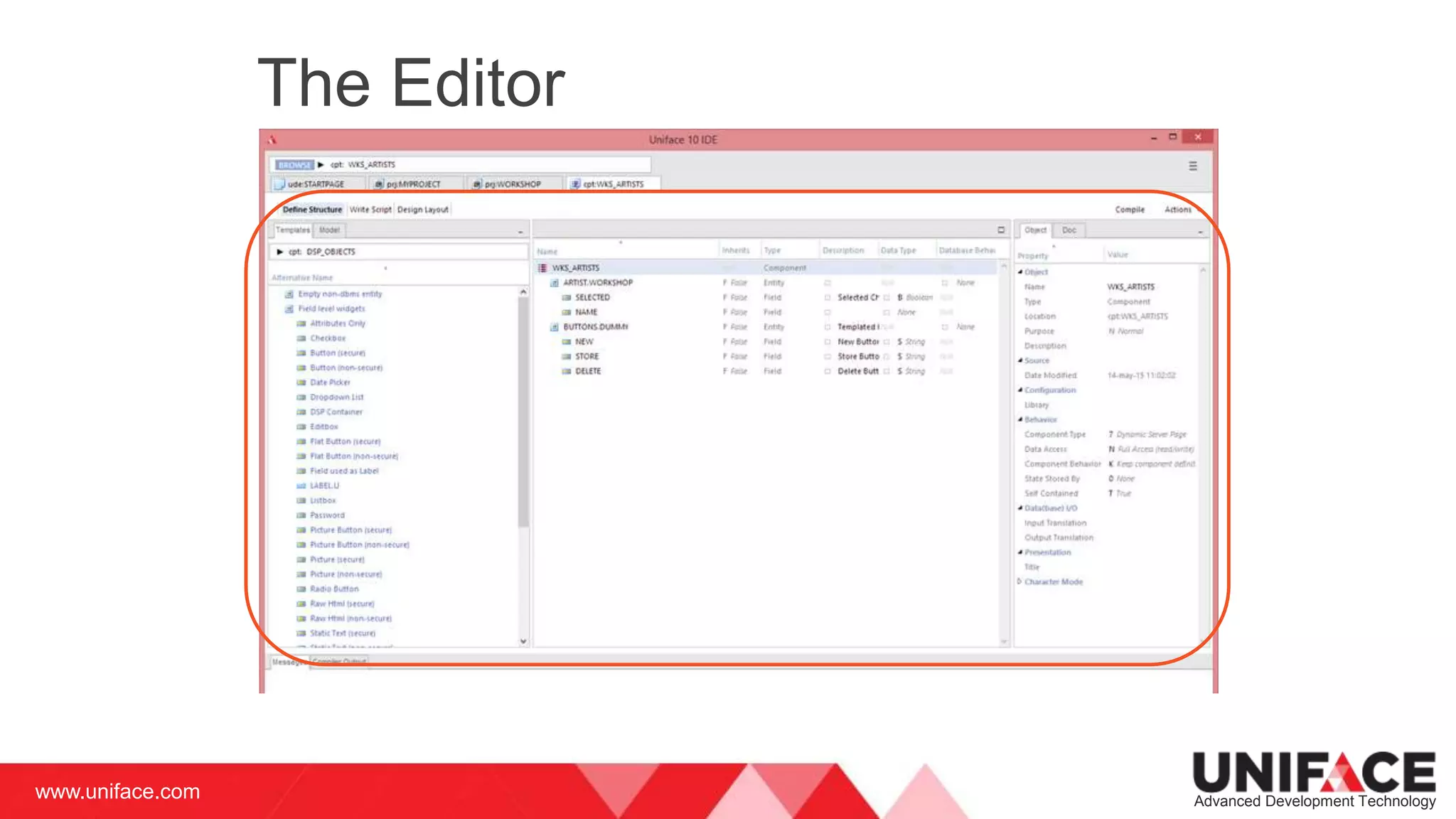Click the prj:WORKSHOP tab icon
The height and width of the screenshot is (819, 1456).
[478, 184]
